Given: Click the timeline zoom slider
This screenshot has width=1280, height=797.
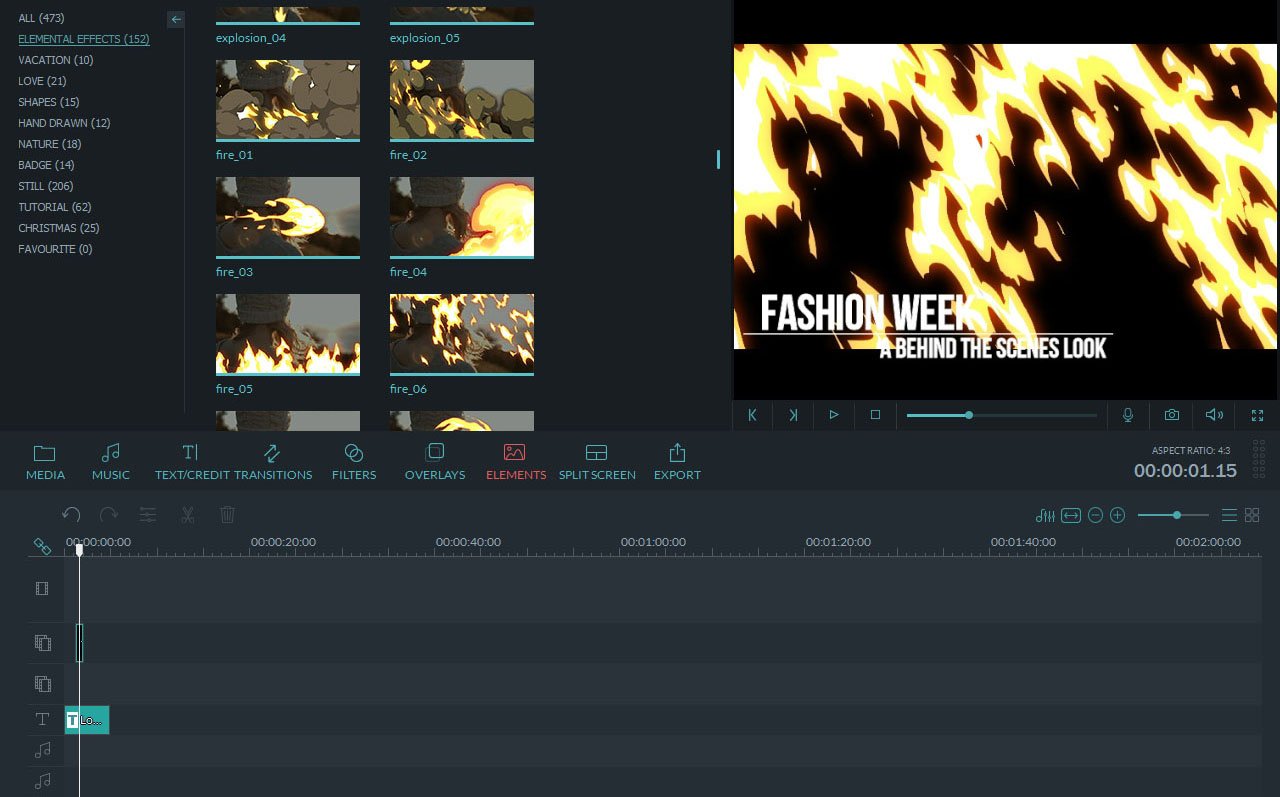Looking at the screenshot, I should pos(1177,516).
